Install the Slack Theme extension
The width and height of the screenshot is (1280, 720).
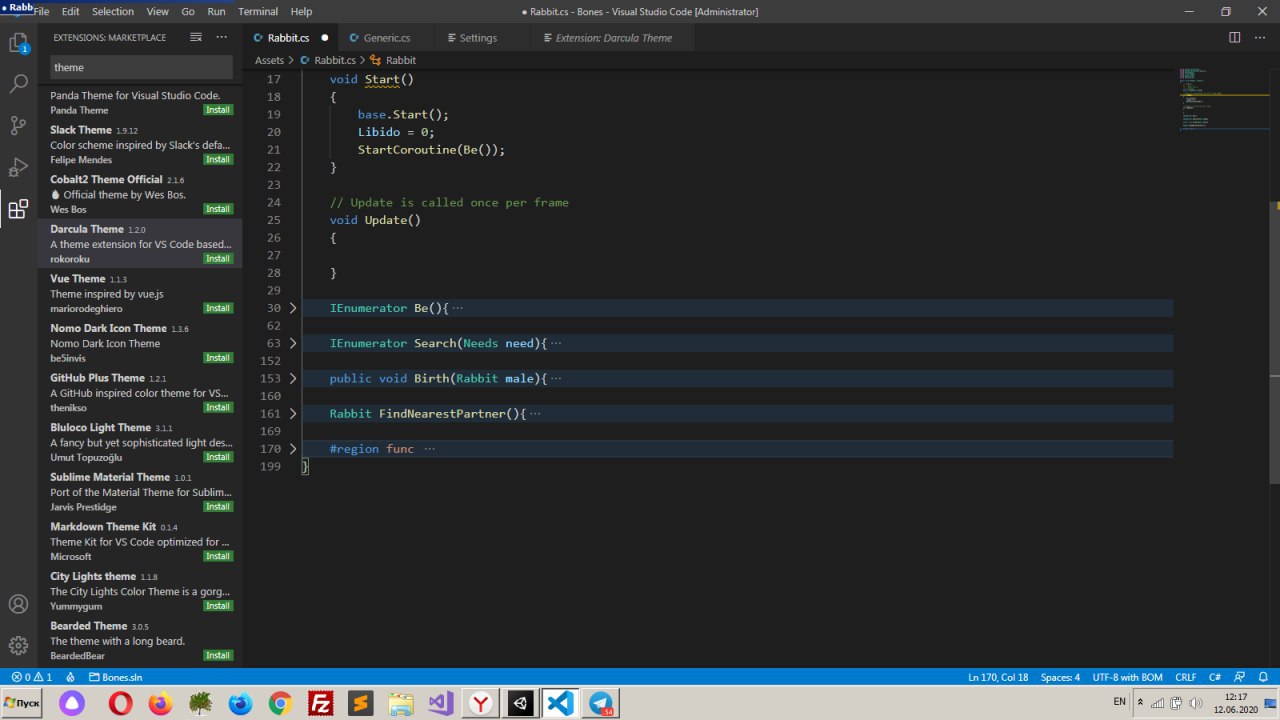click(x=218, y=159)
